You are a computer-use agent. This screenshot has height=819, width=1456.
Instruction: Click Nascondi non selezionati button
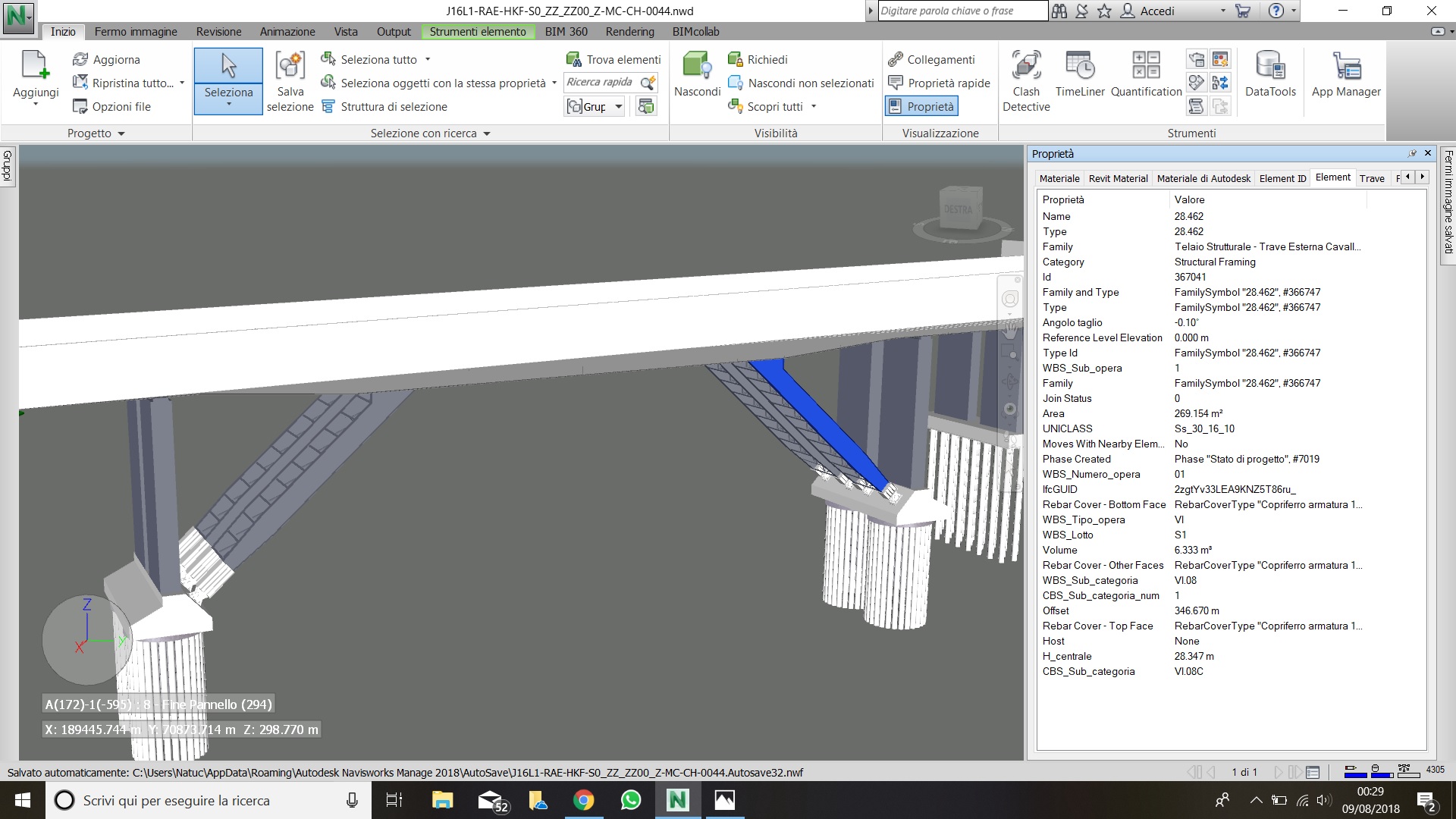tap(801, 83)
